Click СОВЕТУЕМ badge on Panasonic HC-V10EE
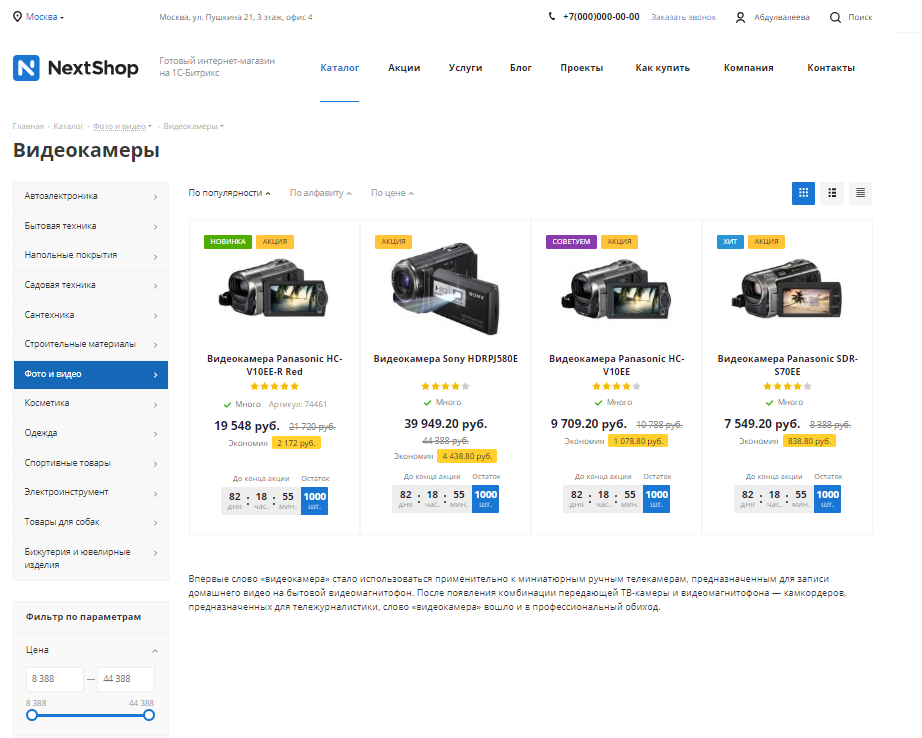 [571, 242]
